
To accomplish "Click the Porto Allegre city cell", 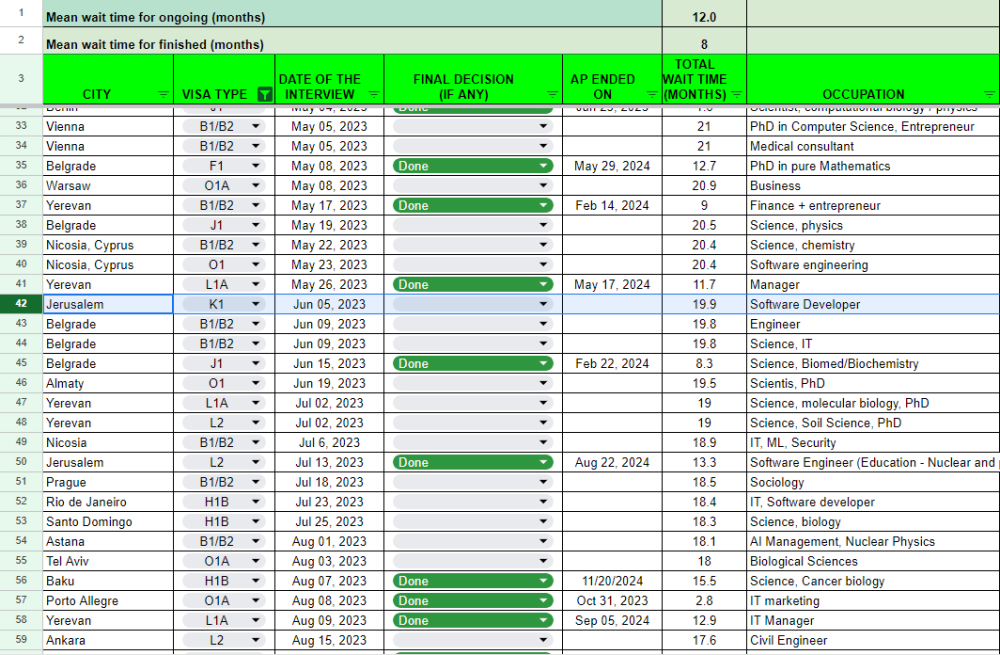I will (x=108, y=601).
